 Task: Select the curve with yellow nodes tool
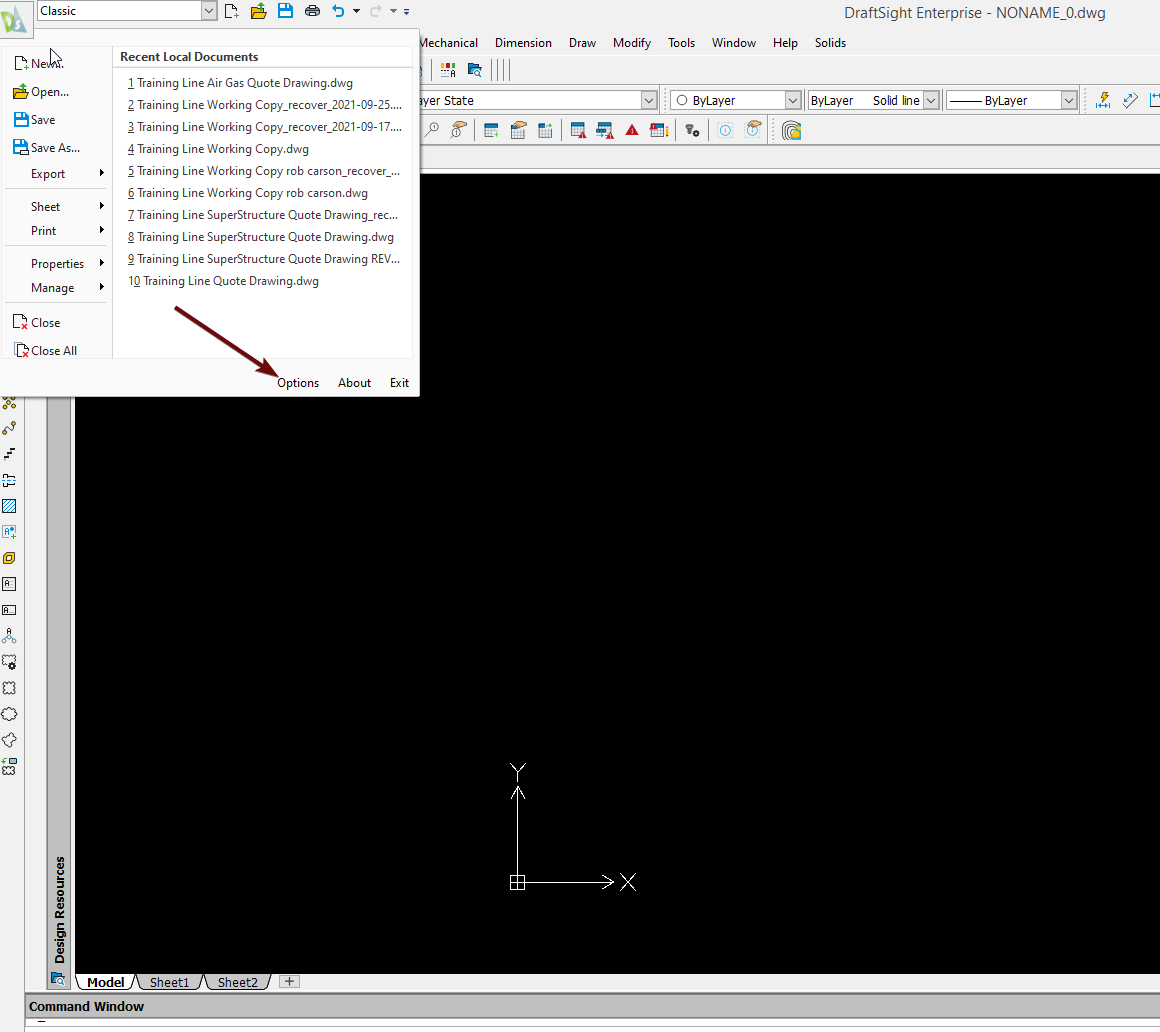pyautogui.click(x=9, y=428)
